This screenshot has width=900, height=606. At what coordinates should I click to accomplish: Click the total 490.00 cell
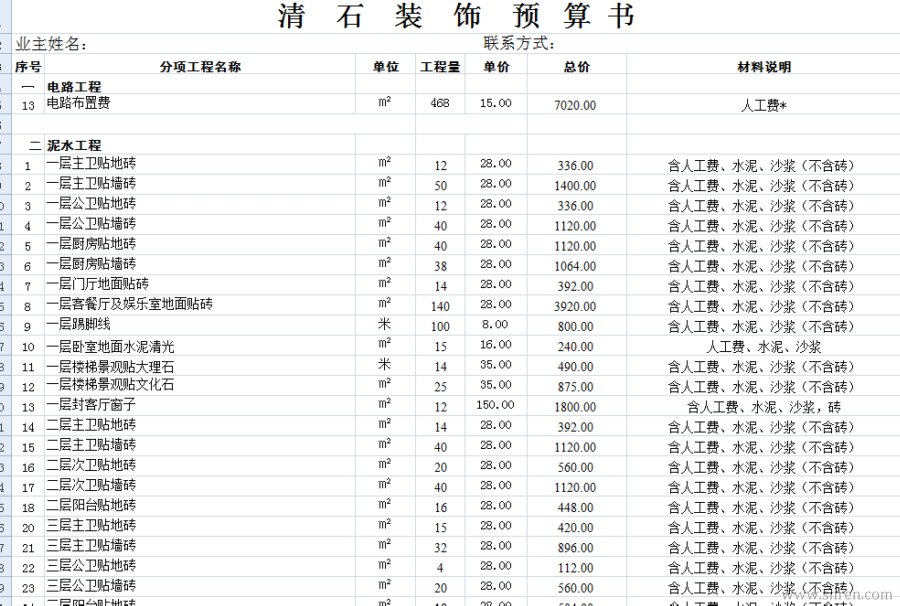(x=576, y=367)
